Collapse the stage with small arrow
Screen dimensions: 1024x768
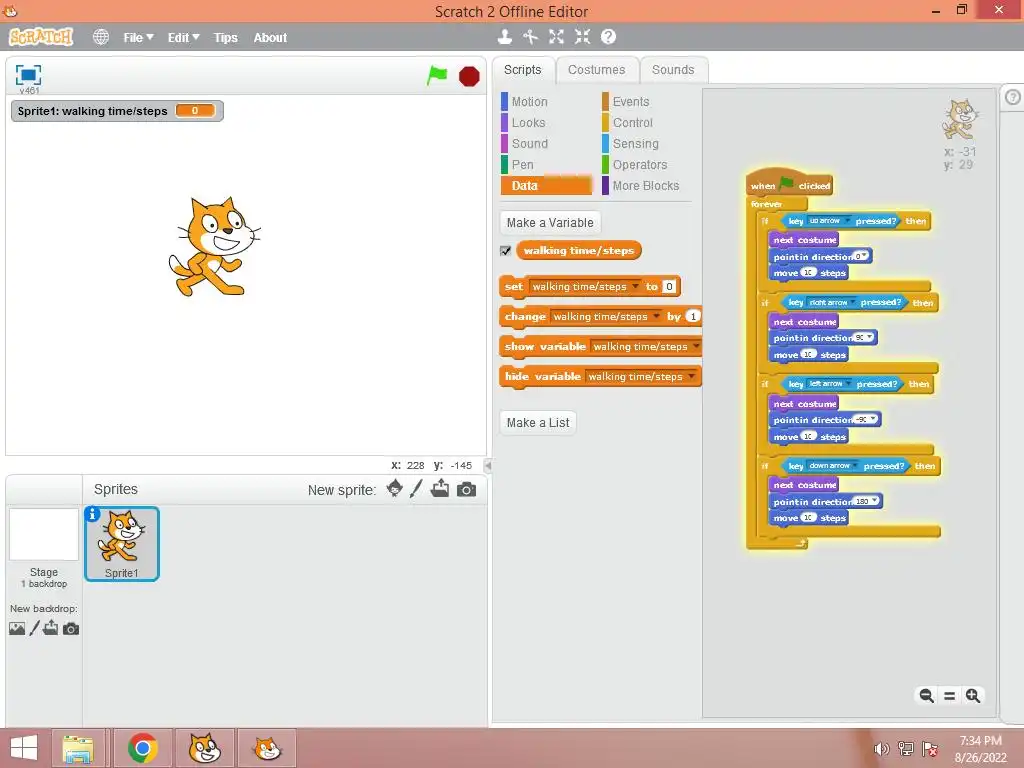tap(488, 466)
